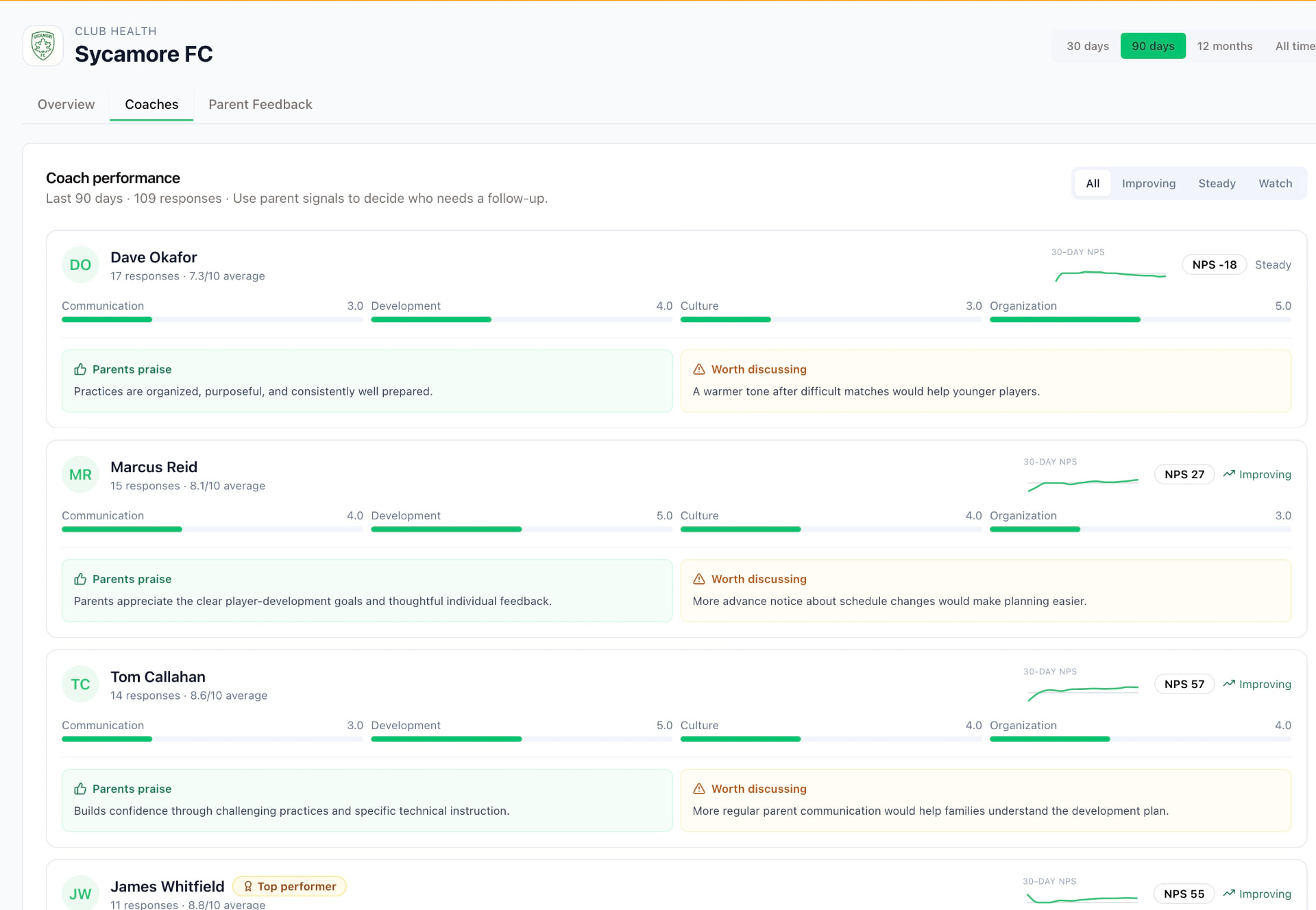Click Tom Callahan's Organization score bar

[x=1141, y=739]
